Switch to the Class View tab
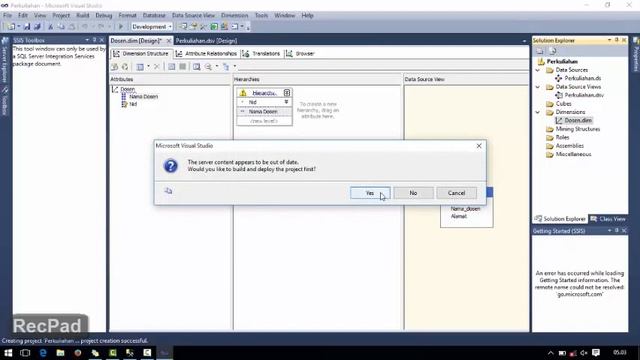Image resolution: width=640 pixels, height=360 pixels. tap(608, 219)
